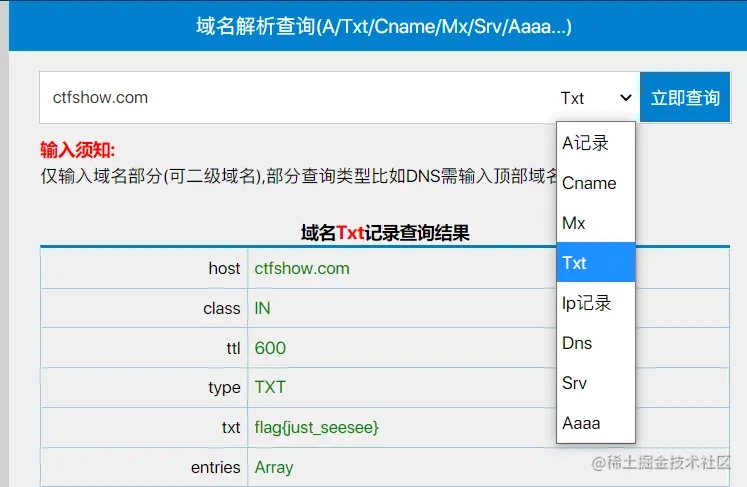This screenshot has width=747, height=487.
Task: Click the ttl value 600
Action: [270, 348]
